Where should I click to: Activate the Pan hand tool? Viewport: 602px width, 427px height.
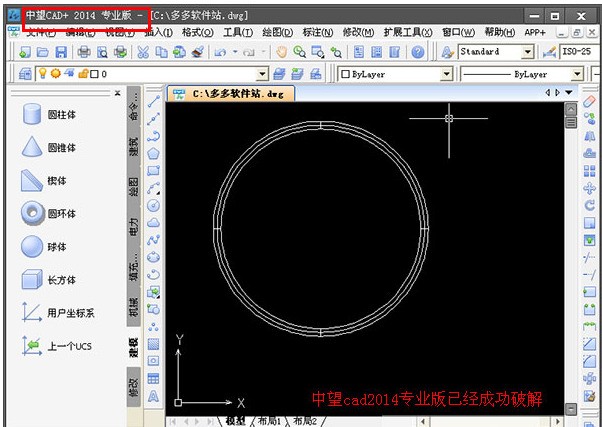click(281, 52)
